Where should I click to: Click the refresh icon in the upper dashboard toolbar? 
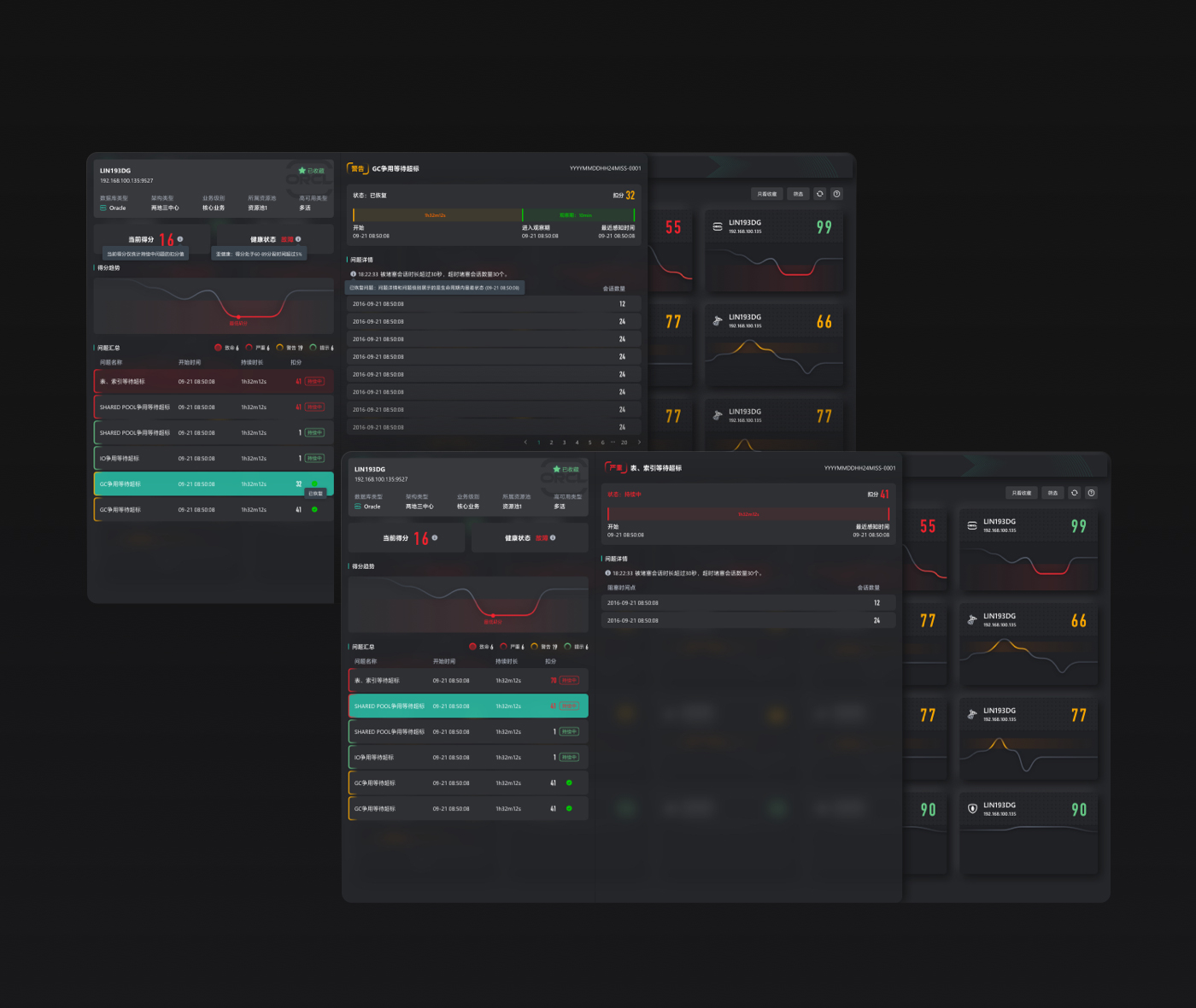820,194
